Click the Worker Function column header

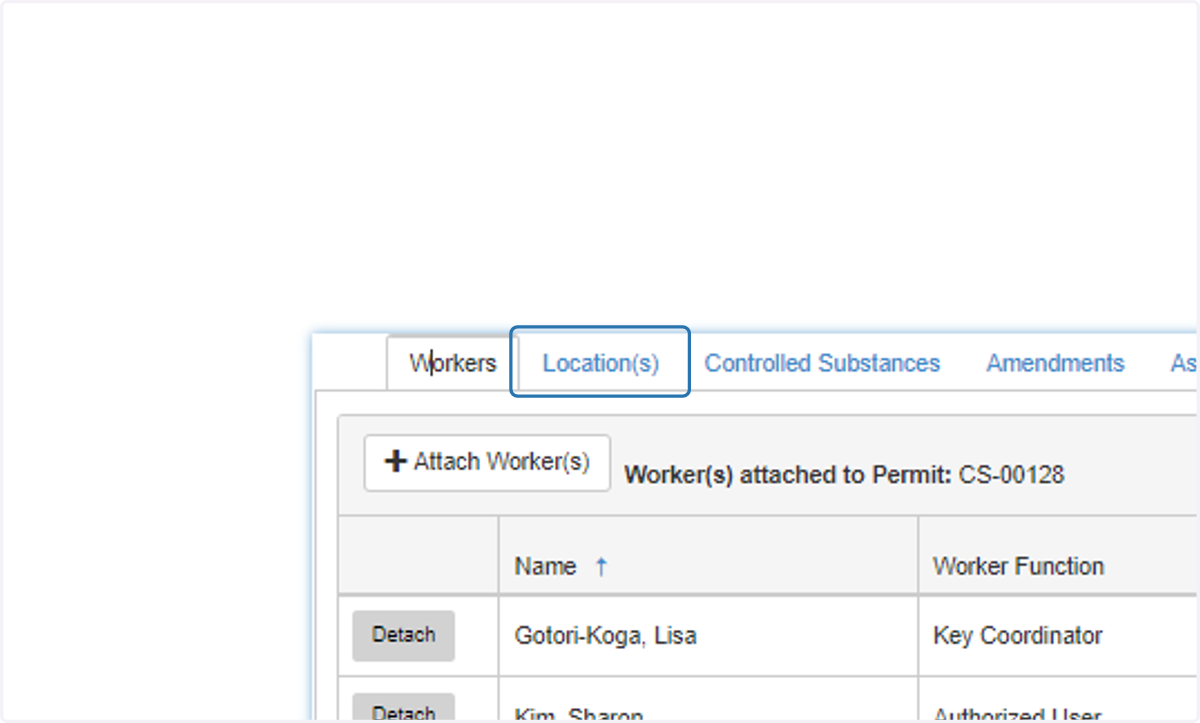(x=1018, y=566)
